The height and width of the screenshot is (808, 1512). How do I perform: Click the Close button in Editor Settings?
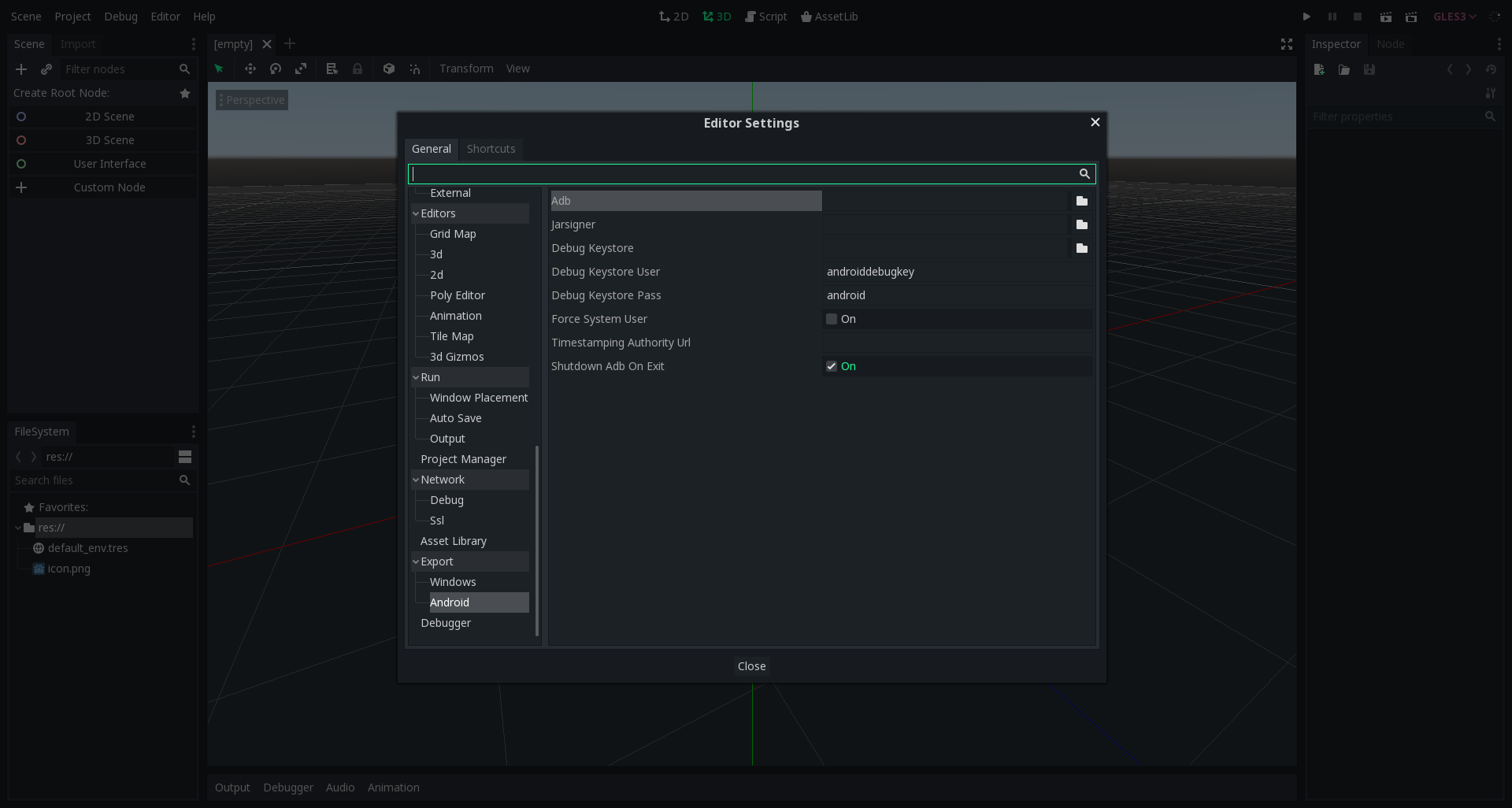click(751, 666)
